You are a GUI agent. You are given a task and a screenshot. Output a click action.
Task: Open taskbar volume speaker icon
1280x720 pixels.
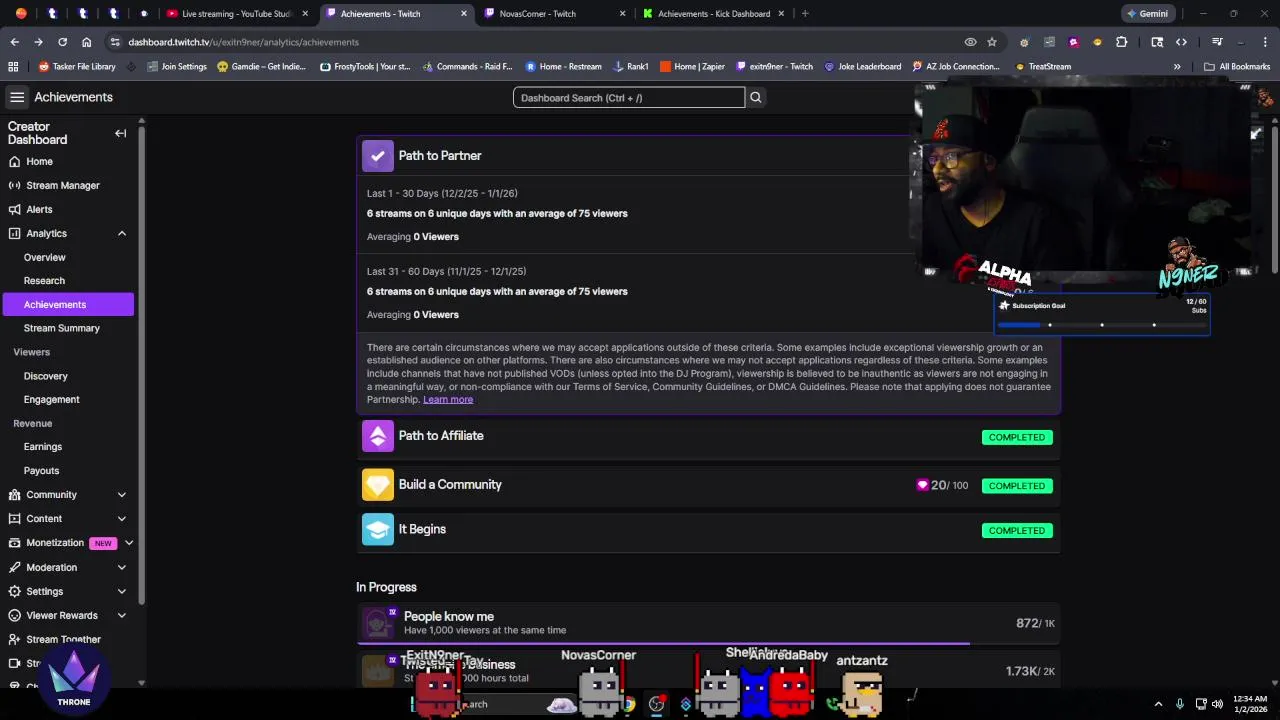(x=1217, y=704)
